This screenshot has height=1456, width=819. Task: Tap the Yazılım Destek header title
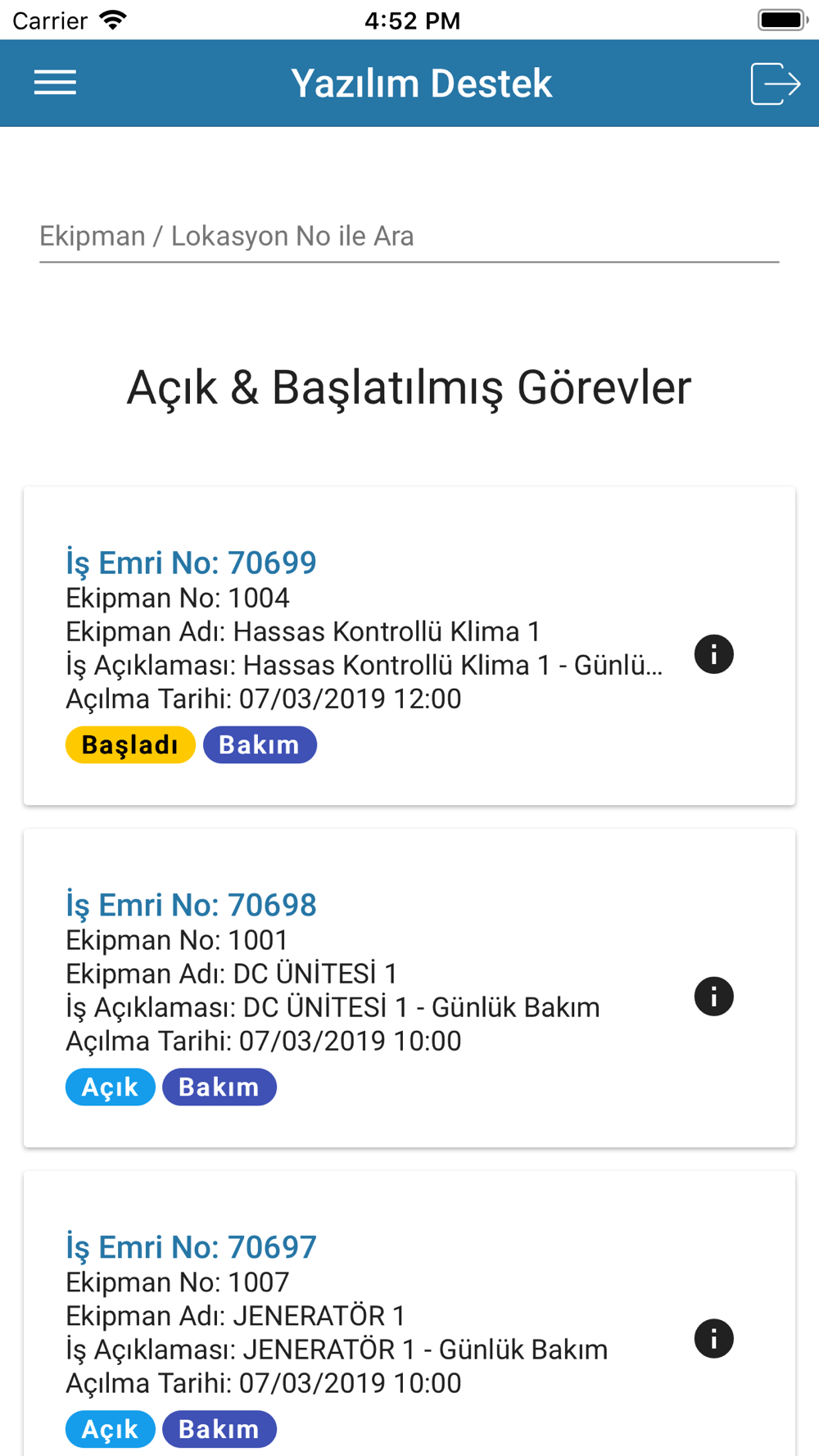click(421, 84)
